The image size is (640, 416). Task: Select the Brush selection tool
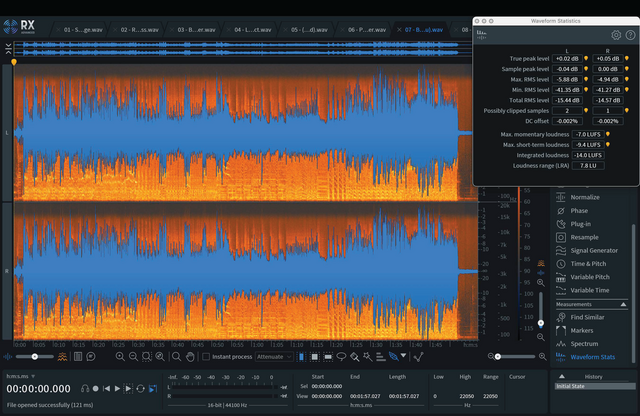(354, 356)
